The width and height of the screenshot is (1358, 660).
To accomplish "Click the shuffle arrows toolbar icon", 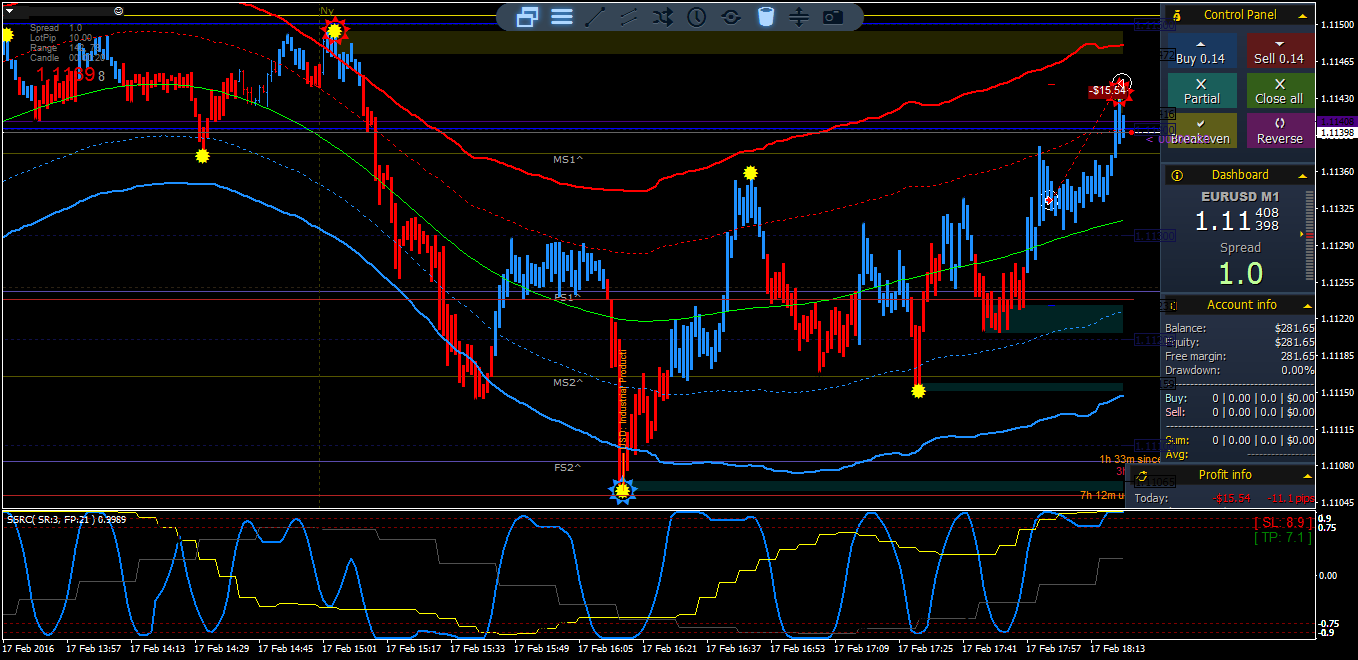I will (x=662, y=16).
